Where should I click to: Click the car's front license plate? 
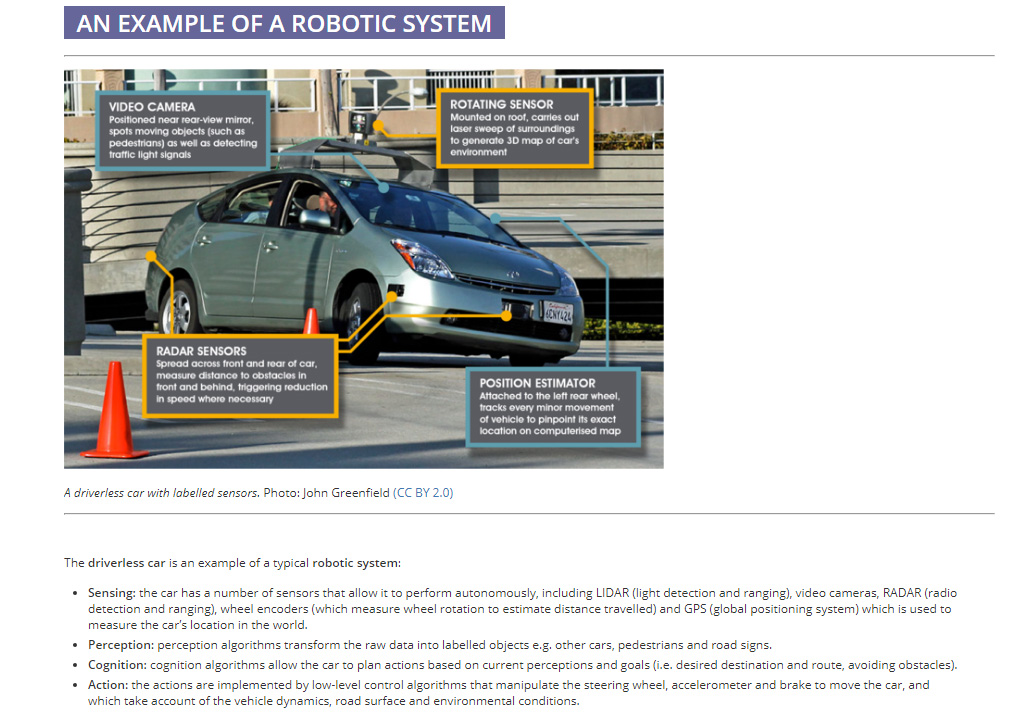(x=557, y=312)
